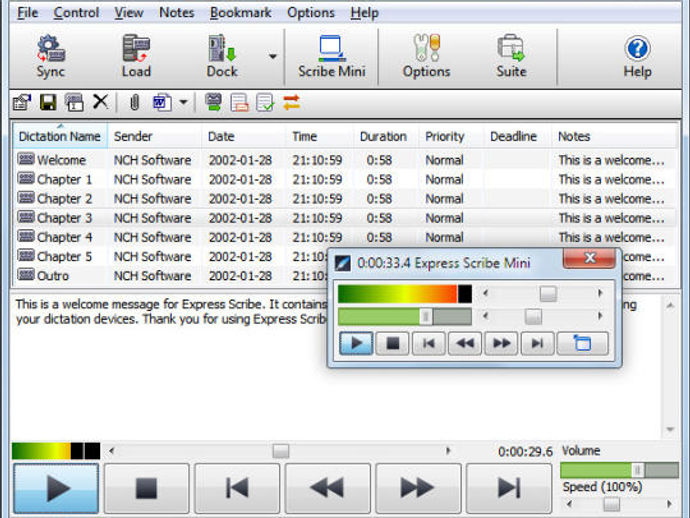The width and height of the screenshot is (690, 518).
Task: Click the main Volume slider bar
Action: [619, 470]
